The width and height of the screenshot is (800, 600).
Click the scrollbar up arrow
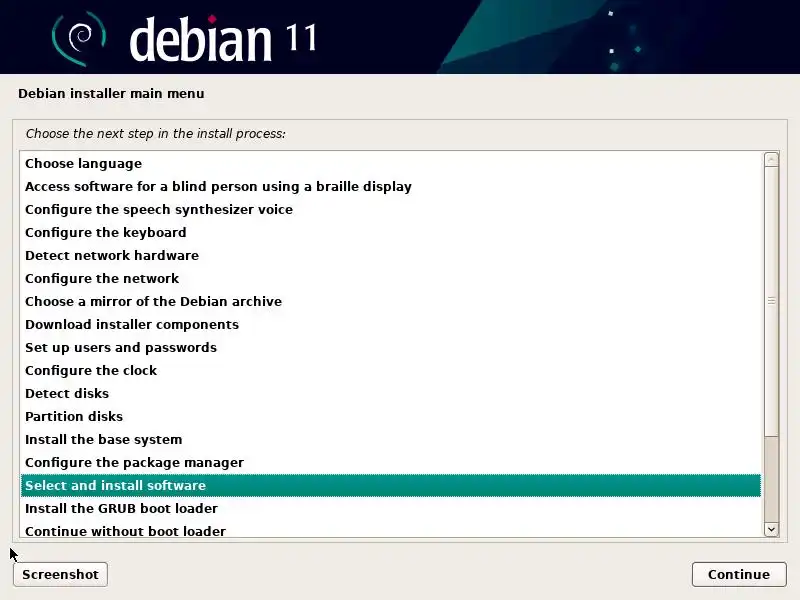[771, 159]
